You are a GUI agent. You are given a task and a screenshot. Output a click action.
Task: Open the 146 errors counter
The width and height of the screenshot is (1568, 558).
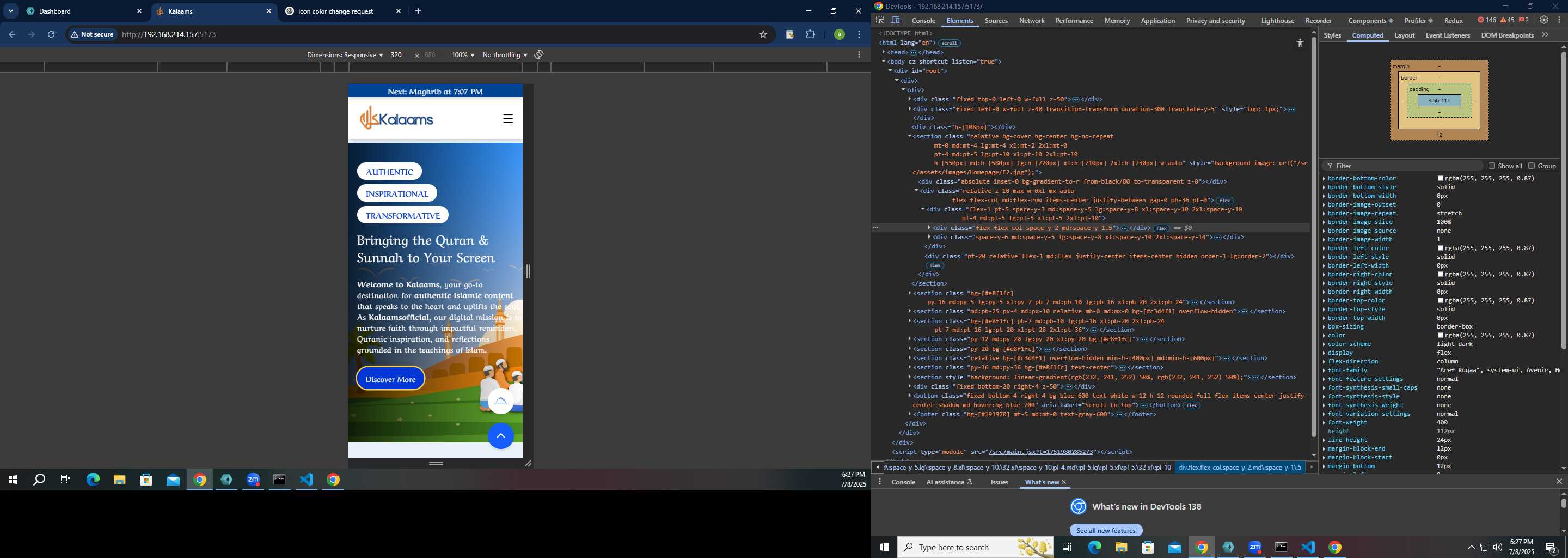(x=1486, y=20)
